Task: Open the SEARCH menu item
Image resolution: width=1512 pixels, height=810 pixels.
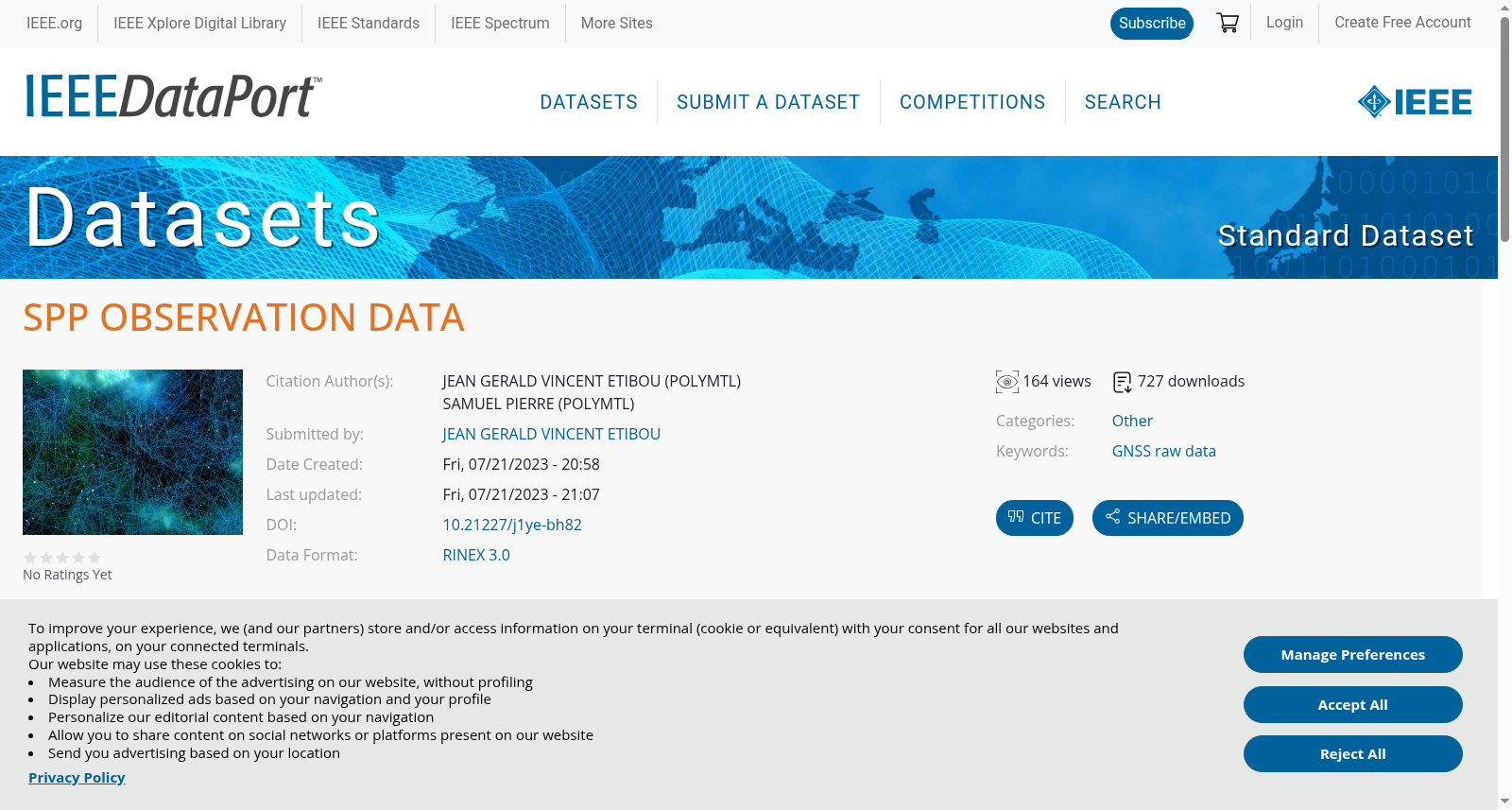Action: (x=1123, y=102)
